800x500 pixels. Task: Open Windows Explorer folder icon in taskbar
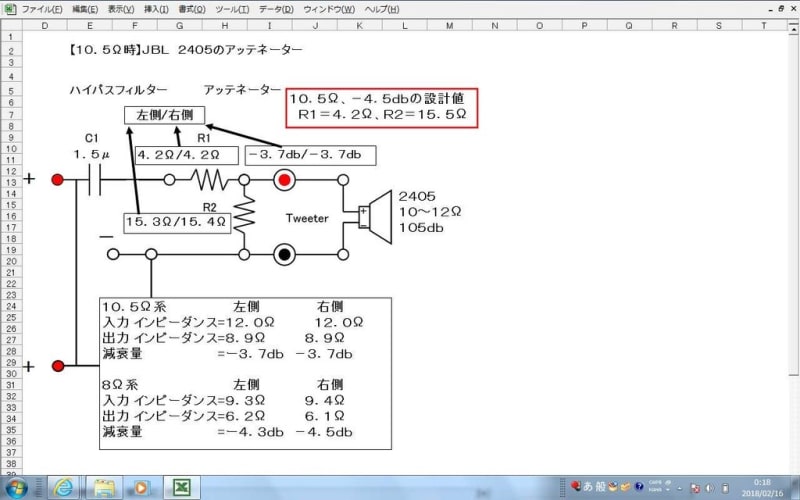[104, 488]
